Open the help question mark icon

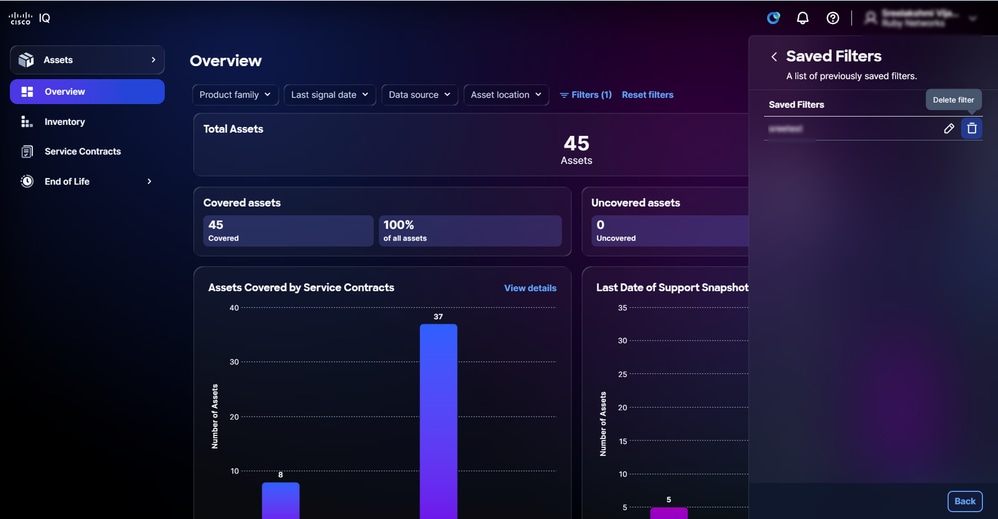[833, 18]
